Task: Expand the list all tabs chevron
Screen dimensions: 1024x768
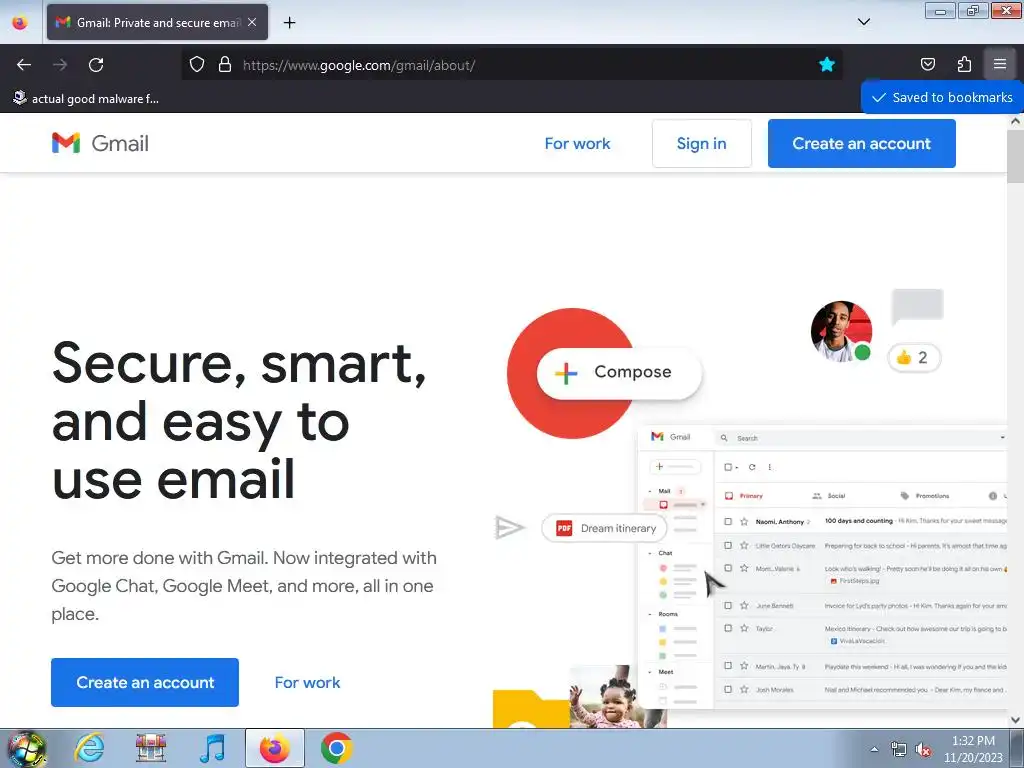Action: click(x=863, y=22)
